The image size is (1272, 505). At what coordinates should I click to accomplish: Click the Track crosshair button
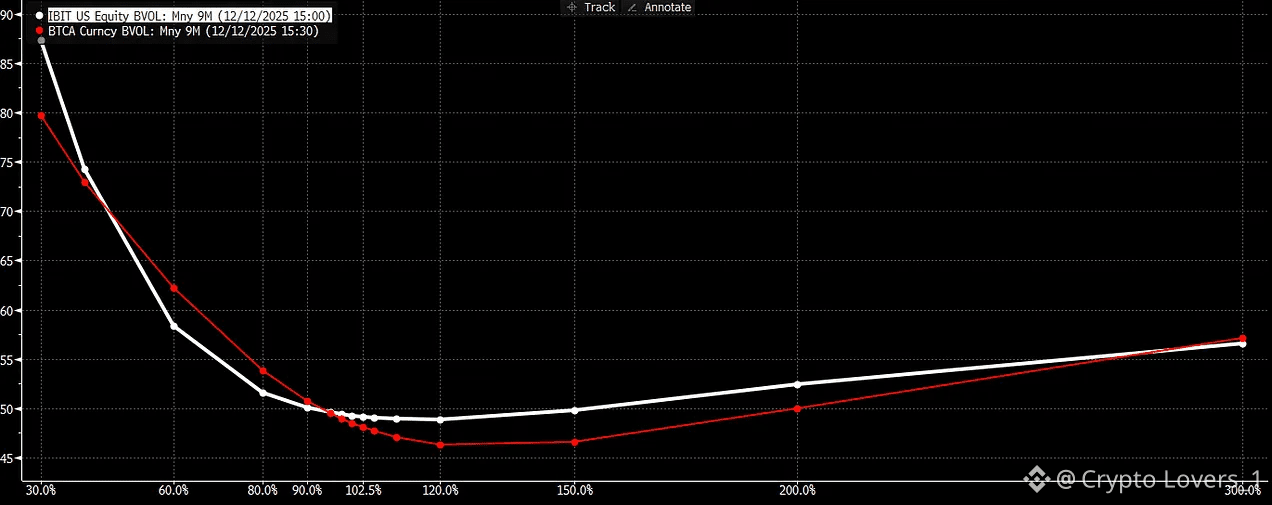(x=591, y=7)
